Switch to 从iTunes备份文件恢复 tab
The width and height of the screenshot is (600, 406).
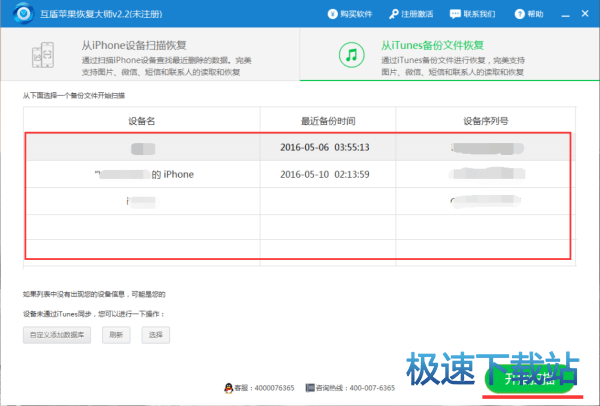(x=450, y=54)
